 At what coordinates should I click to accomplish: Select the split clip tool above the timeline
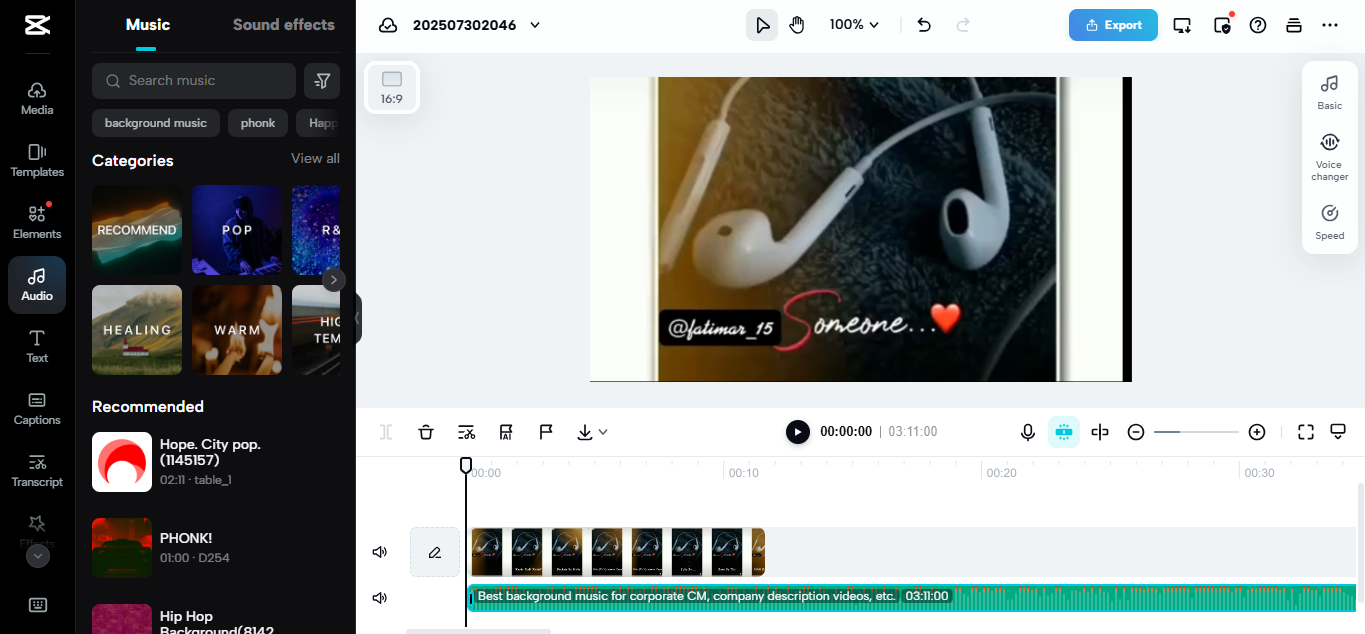385,431
